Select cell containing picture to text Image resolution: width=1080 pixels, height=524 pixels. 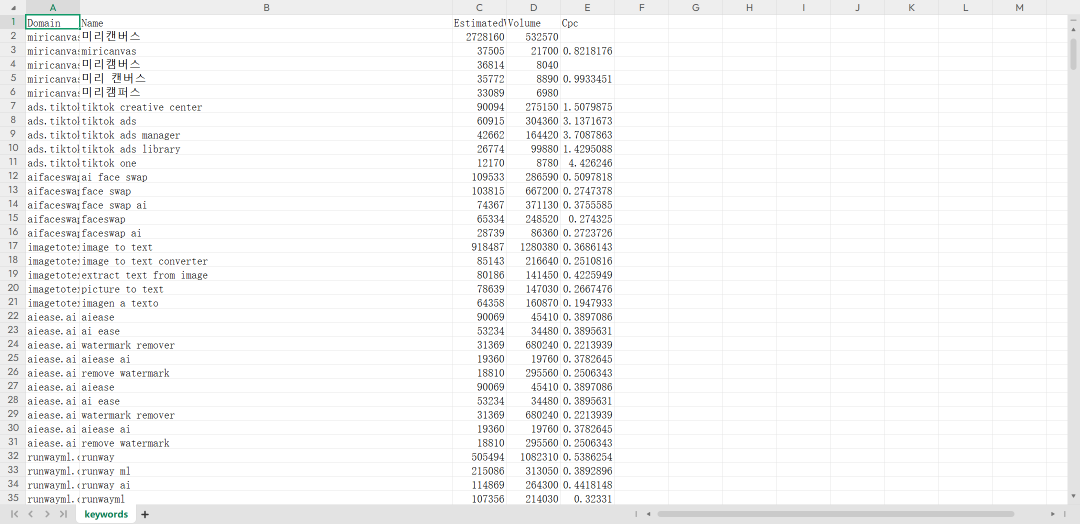(x=266, y=289)
